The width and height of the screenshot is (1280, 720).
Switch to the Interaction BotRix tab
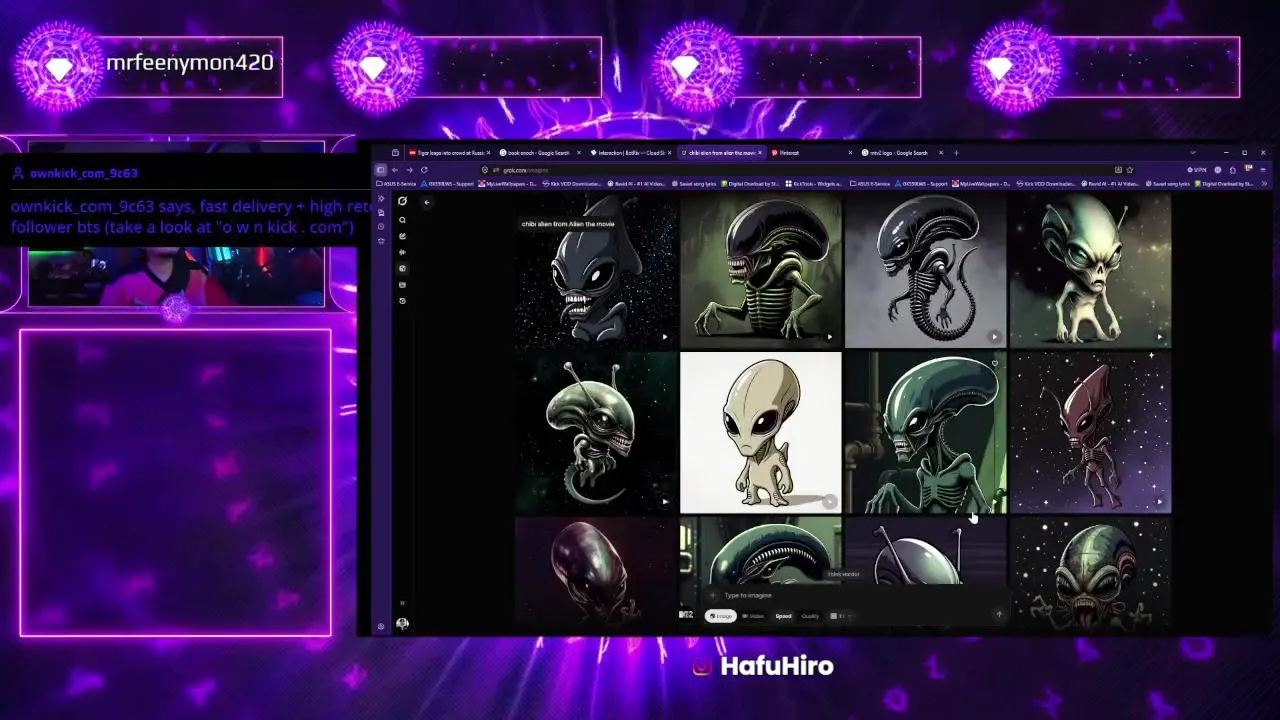(x=630, y=153)
